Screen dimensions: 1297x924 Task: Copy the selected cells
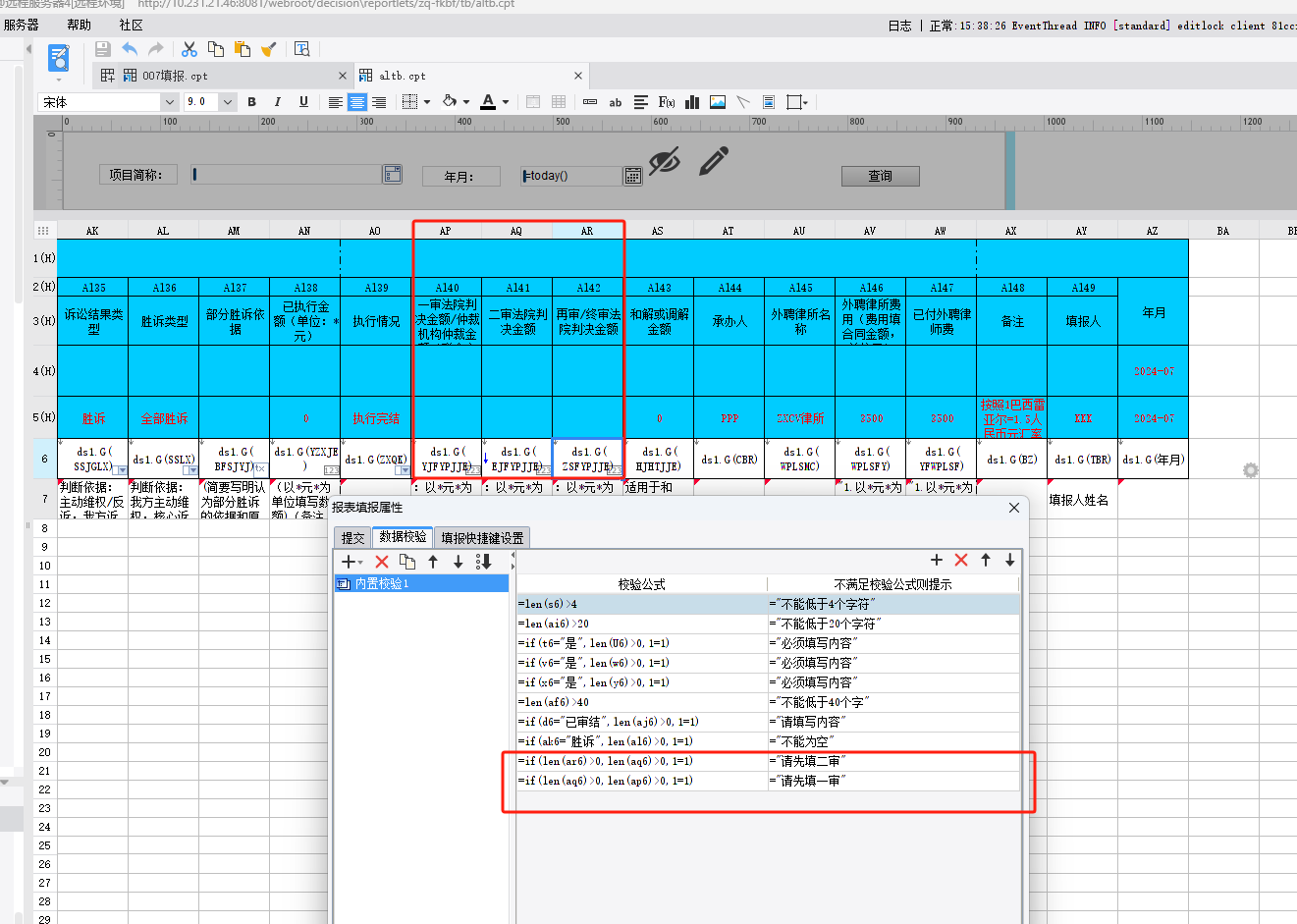[x=216, y=49]
